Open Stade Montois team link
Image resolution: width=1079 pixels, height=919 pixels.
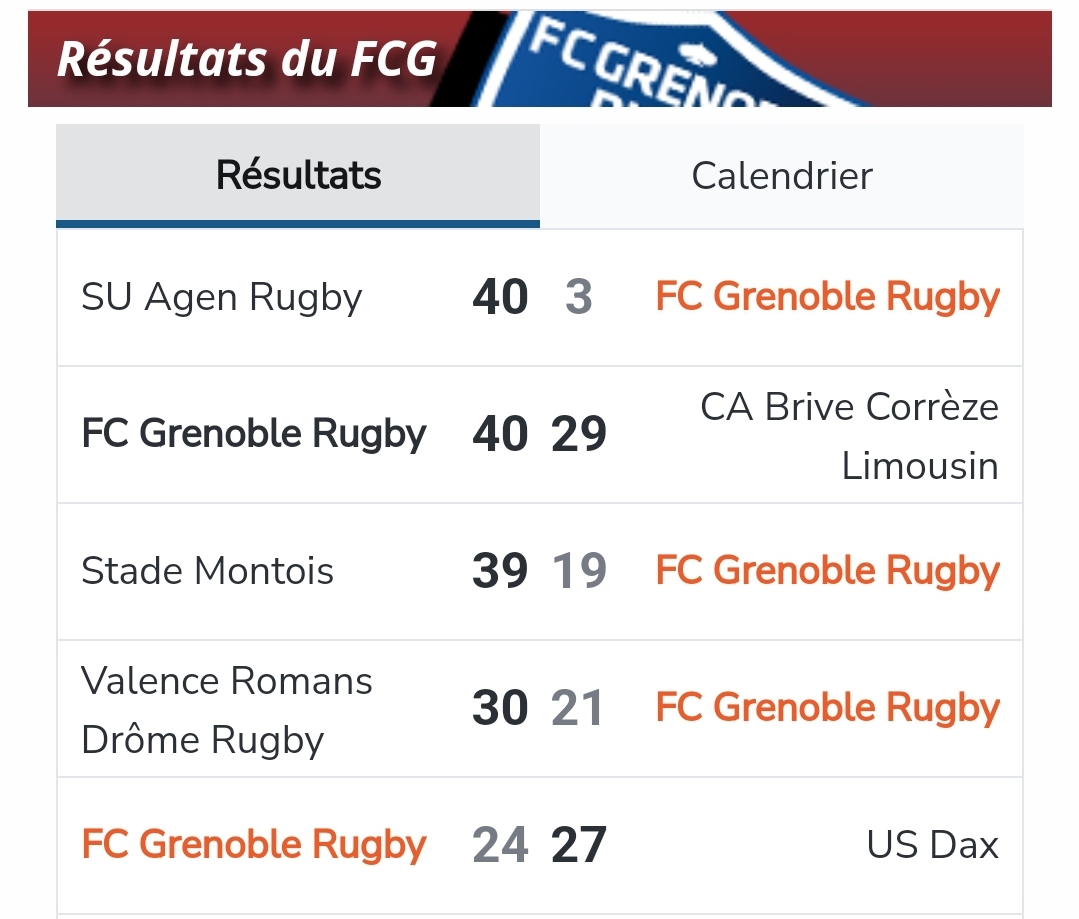click(207, 571)
